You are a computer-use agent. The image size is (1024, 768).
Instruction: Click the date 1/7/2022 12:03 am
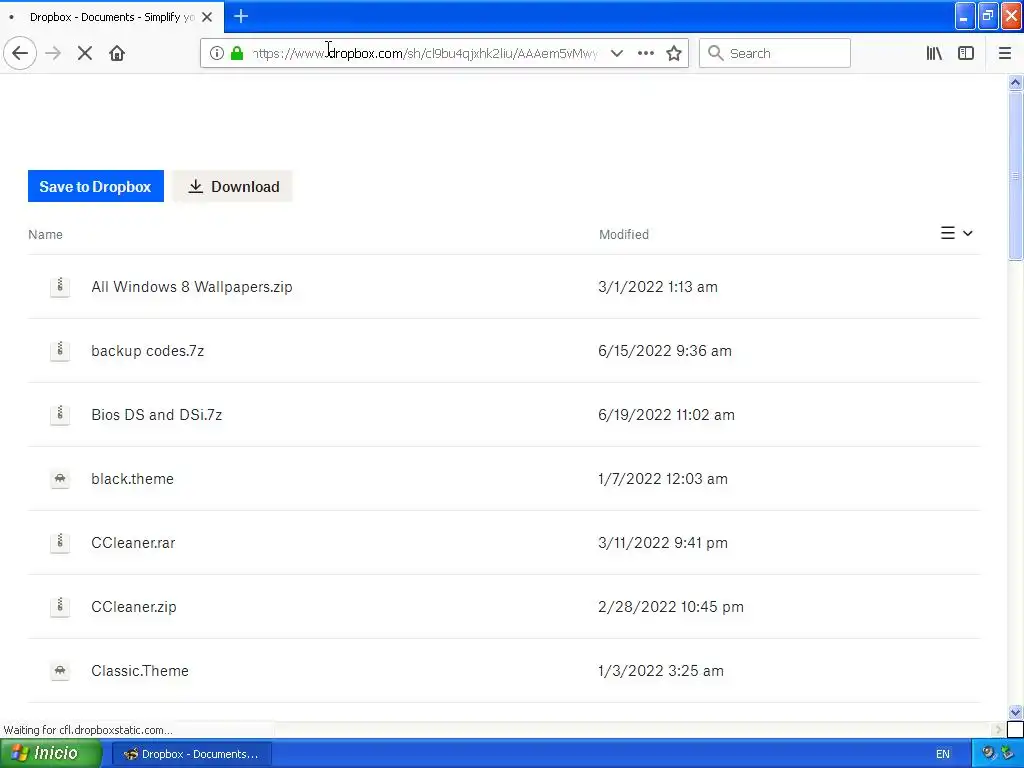[x=663, y=479]
